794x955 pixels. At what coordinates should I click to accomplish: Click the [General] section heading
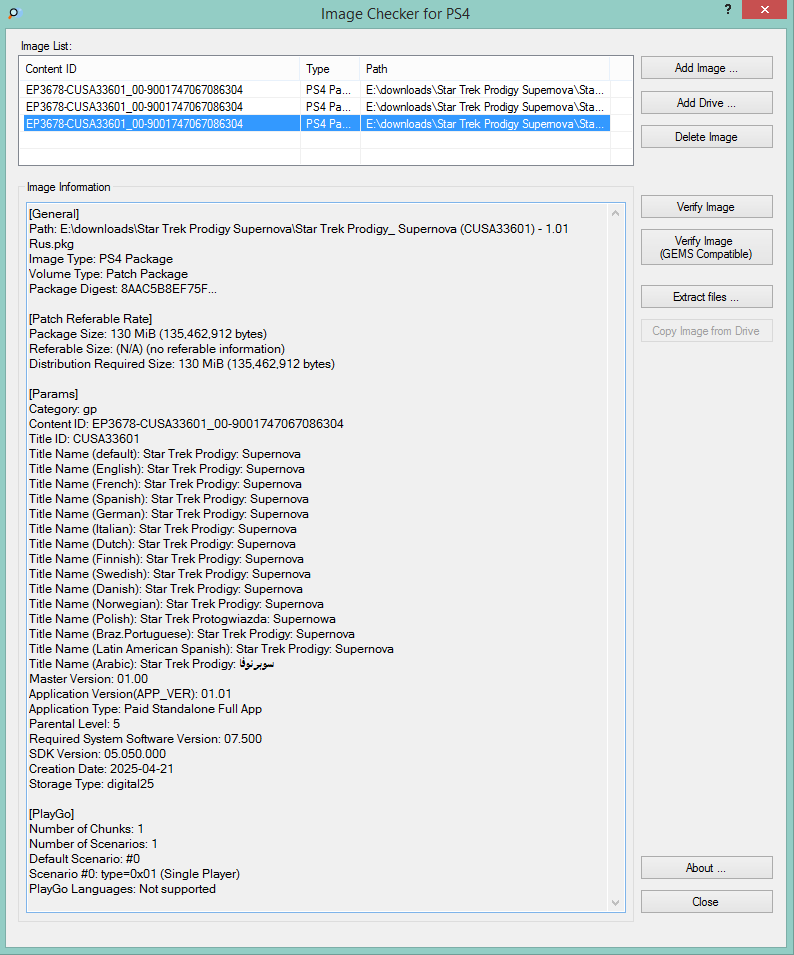pos(54,214)
